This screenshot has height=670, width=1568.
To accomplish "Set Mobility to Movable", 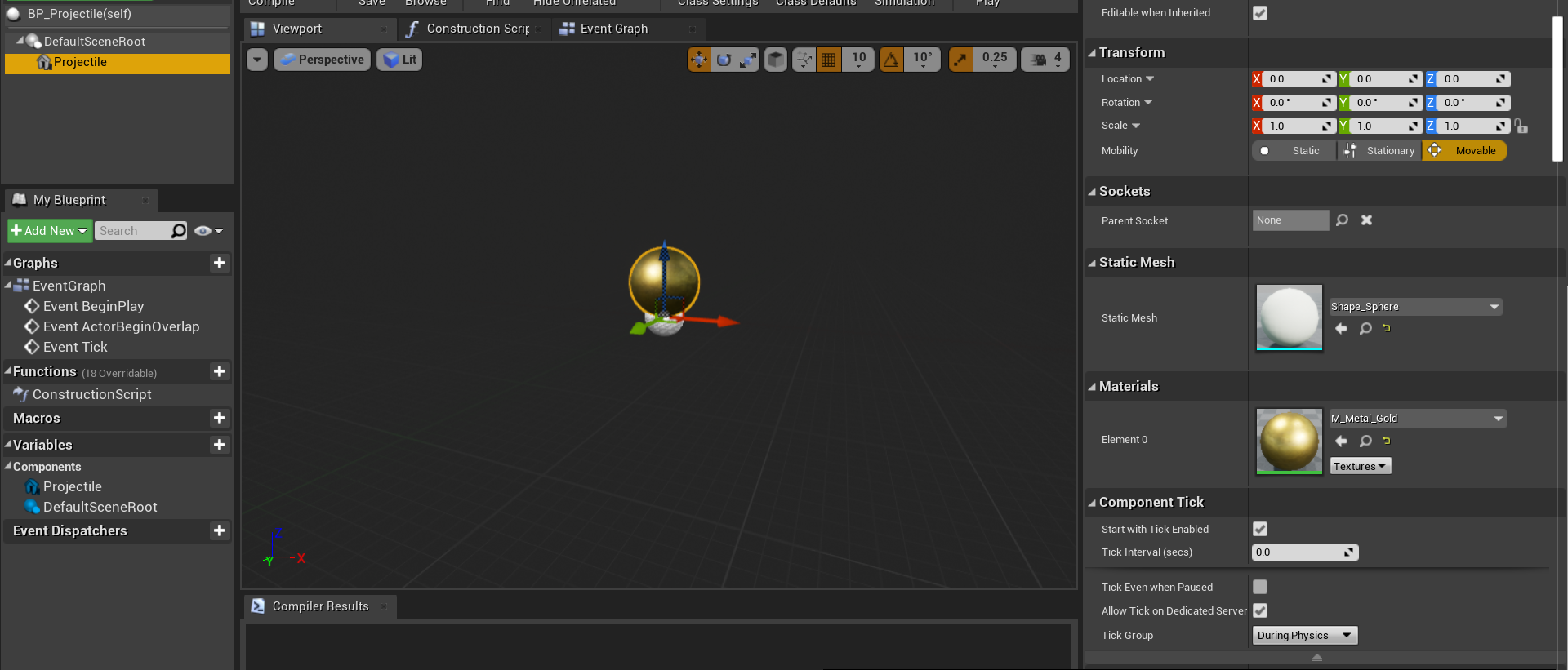I will coord(1465,151).
